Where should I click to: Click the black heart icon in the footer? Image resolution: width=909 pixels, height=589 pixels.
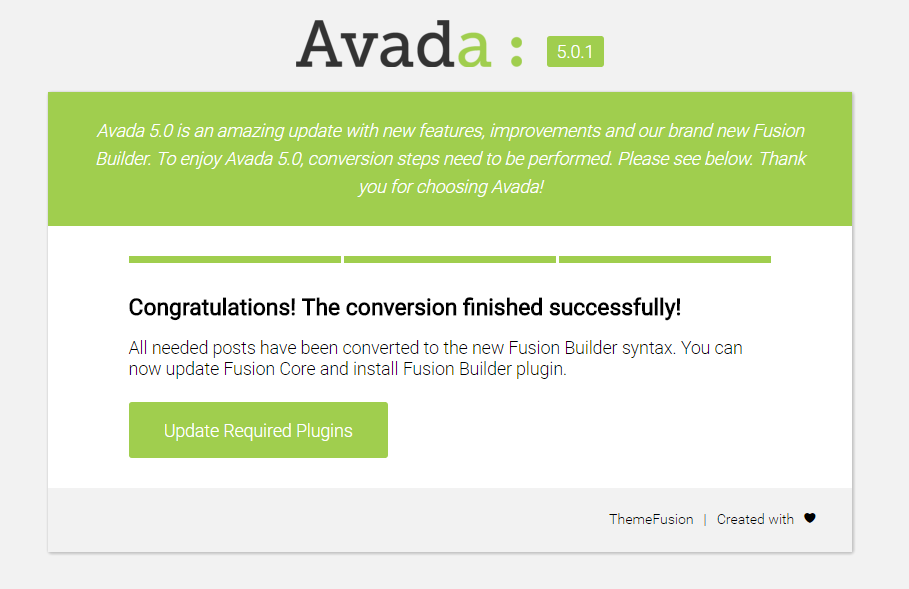pos(810,518)
